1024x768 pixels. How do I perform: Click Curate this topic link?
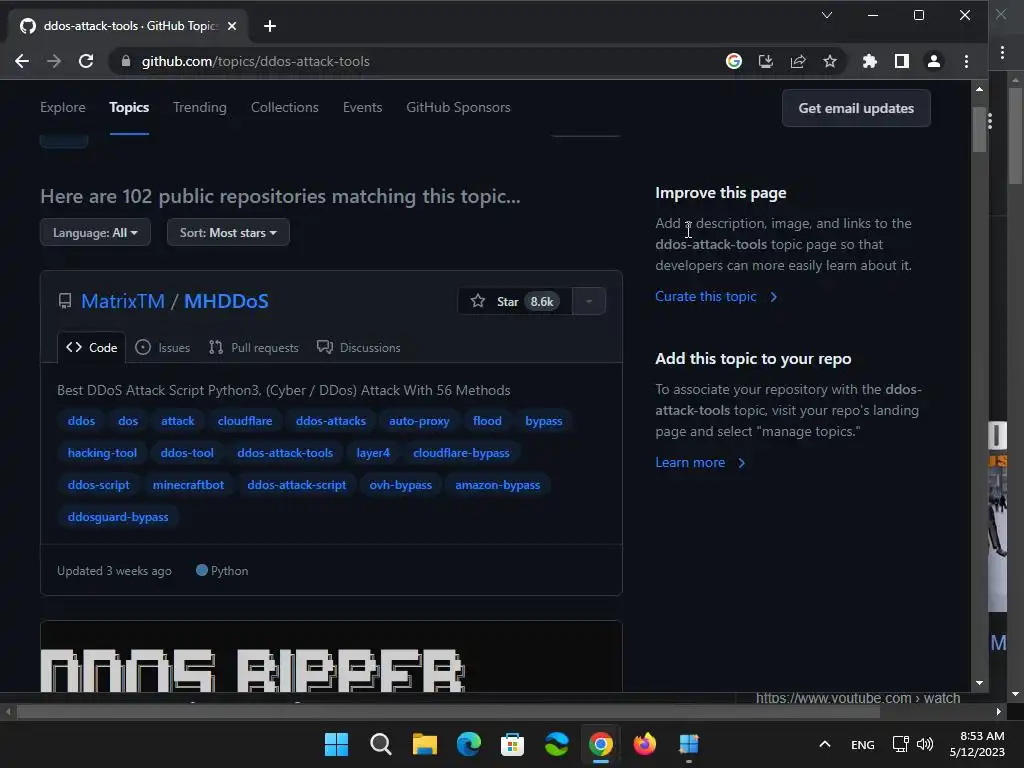pos(716,296)
